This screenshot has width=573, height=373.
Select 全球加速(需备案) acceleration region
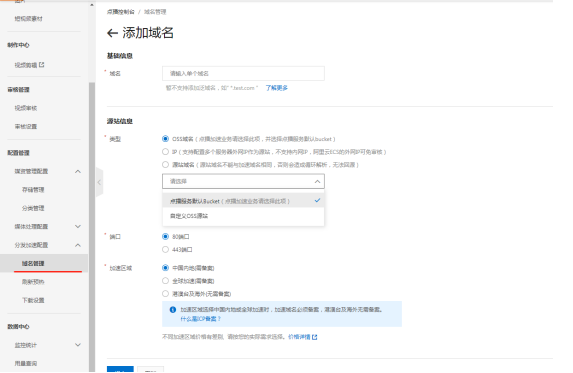pyautogui.click(x=165, y=281)
